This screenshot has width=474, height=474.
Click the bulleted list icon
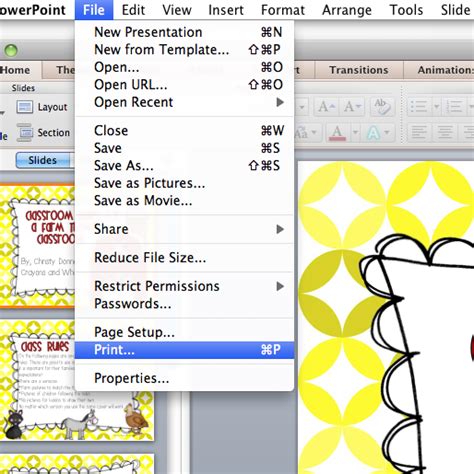coord(419,107)
